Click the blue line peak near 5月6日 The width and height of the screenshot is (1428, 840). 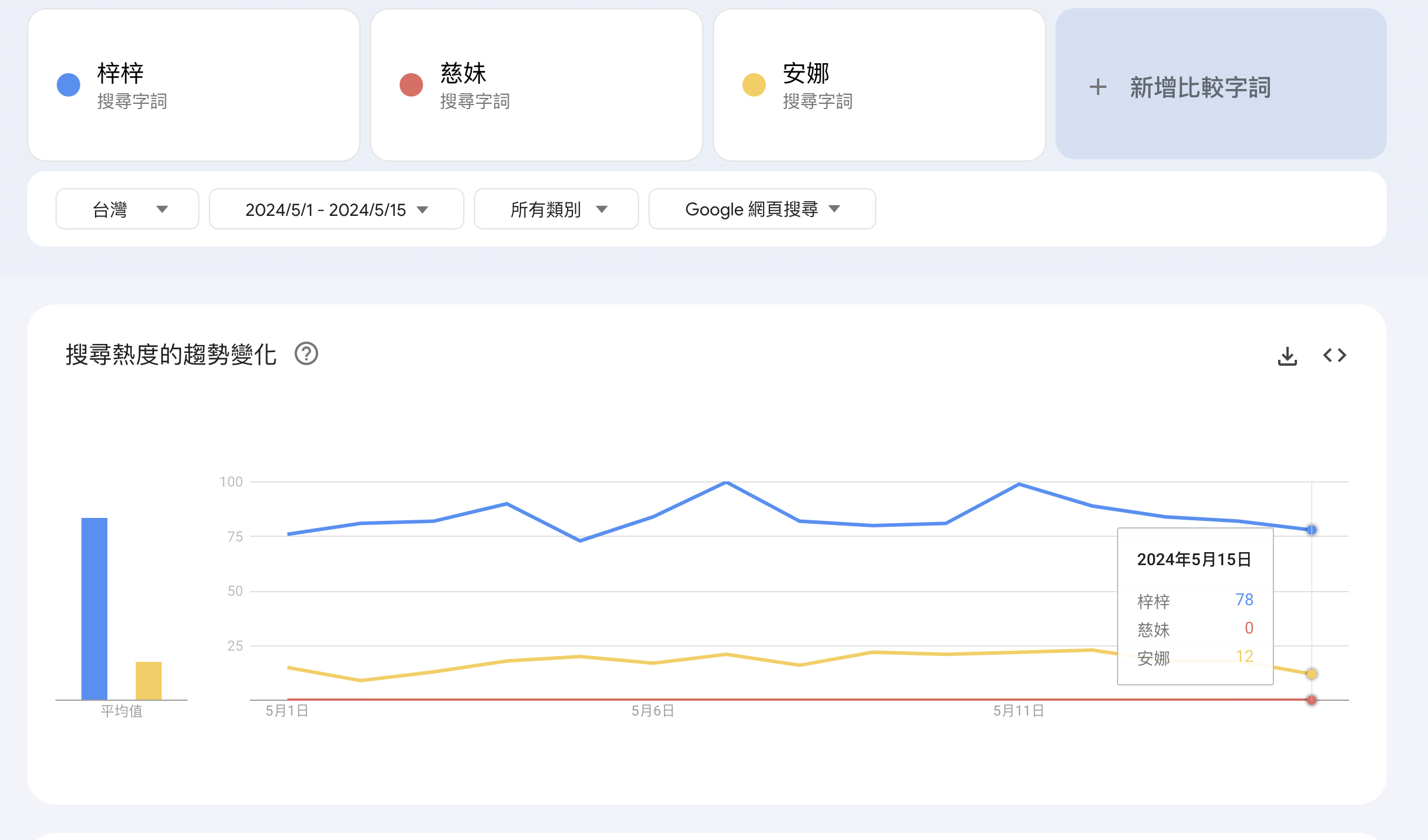click(726, 483)
